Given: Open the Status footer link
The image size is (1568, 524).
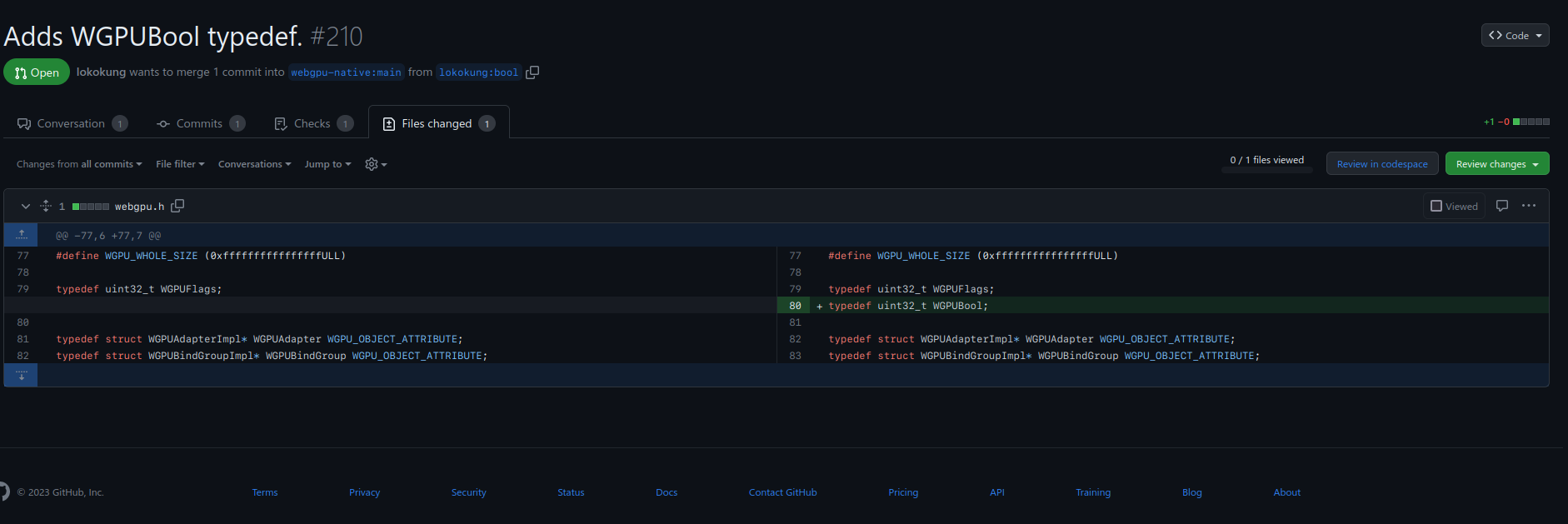Looking at the screenshot, I should [x=571, y=492].
